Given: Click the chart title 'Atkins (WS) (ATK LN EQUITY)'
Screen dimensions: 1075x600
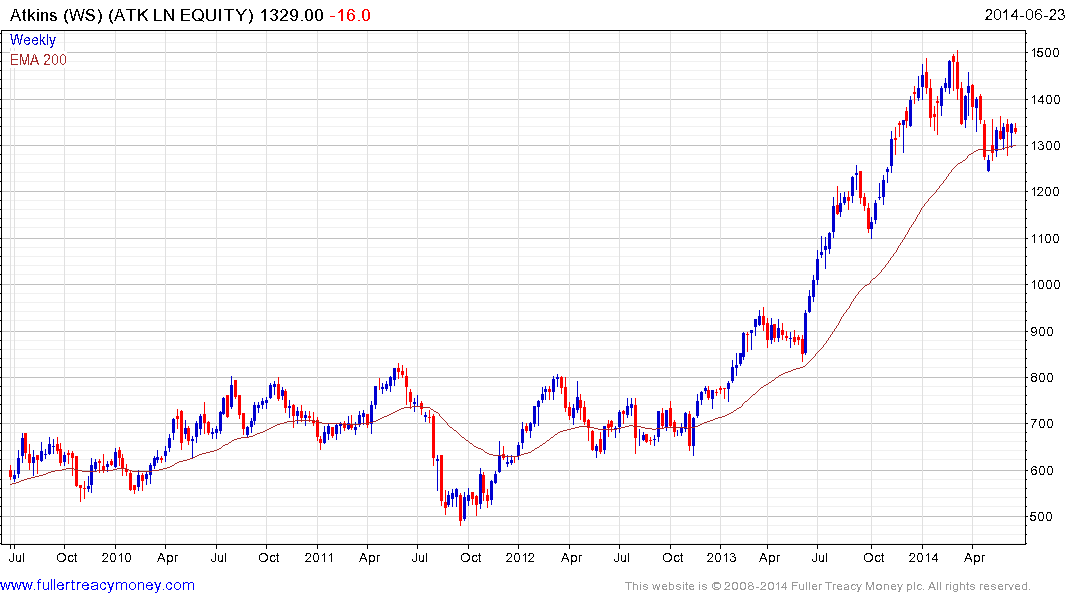Looking at the screenshot, I should (132, 15).
